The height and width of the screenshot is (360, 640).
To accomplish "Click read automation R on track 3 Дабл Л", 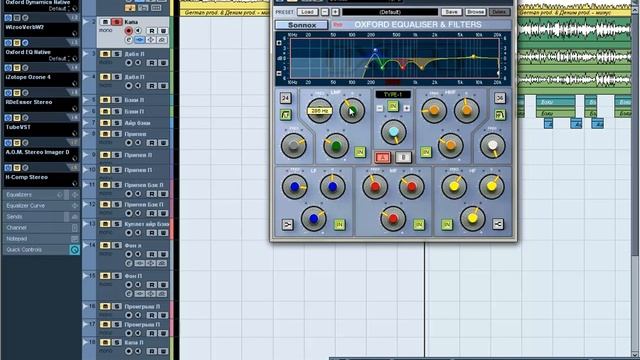I will click(152, 63).
